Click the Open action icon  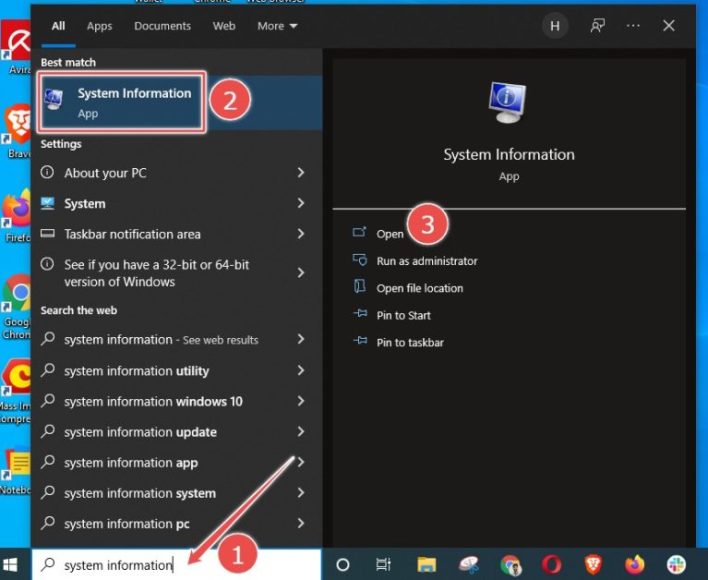point(359,232)
